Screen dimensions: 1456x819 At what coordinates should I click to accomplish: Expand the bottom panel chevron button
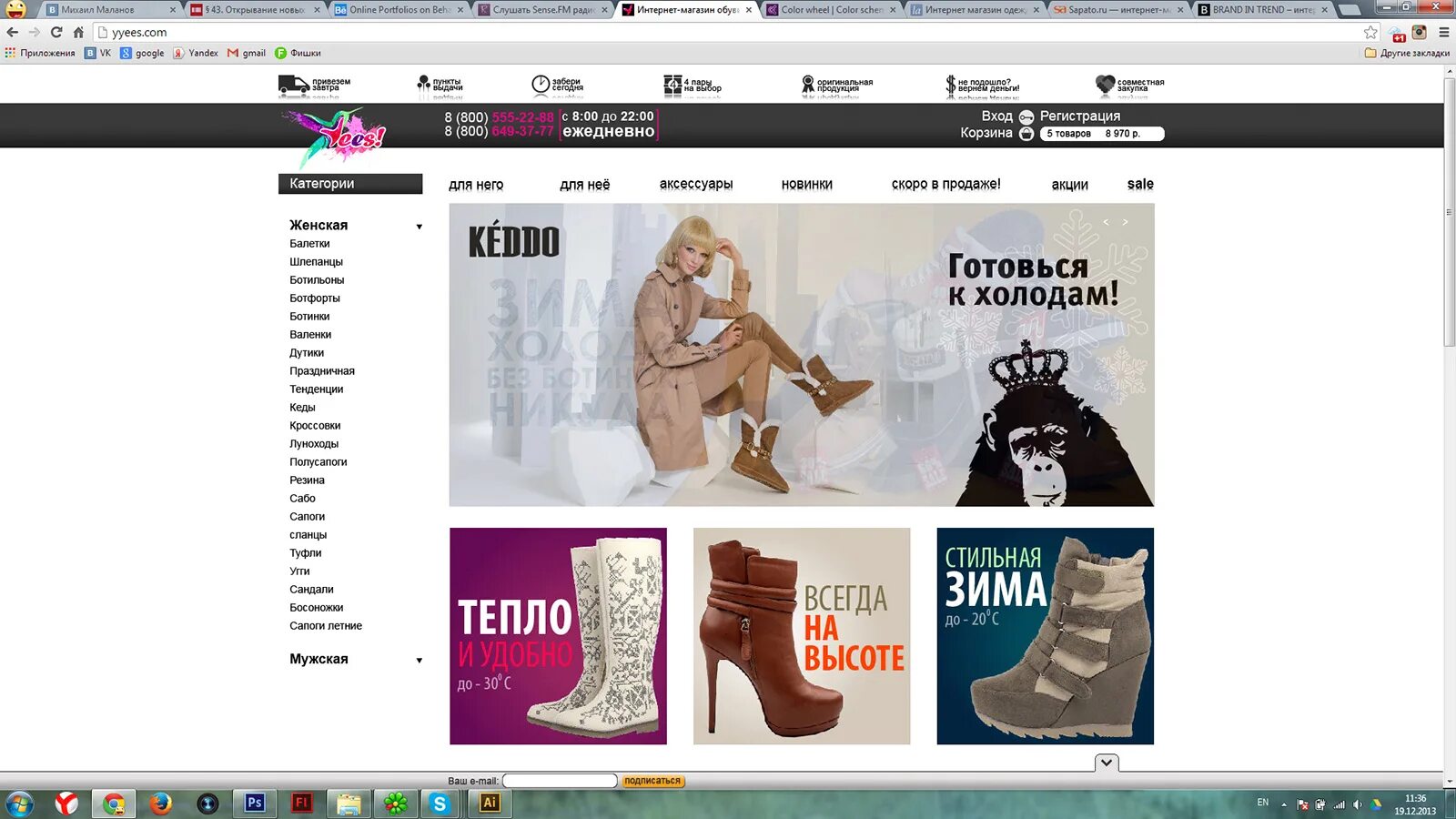(1107, 763)
